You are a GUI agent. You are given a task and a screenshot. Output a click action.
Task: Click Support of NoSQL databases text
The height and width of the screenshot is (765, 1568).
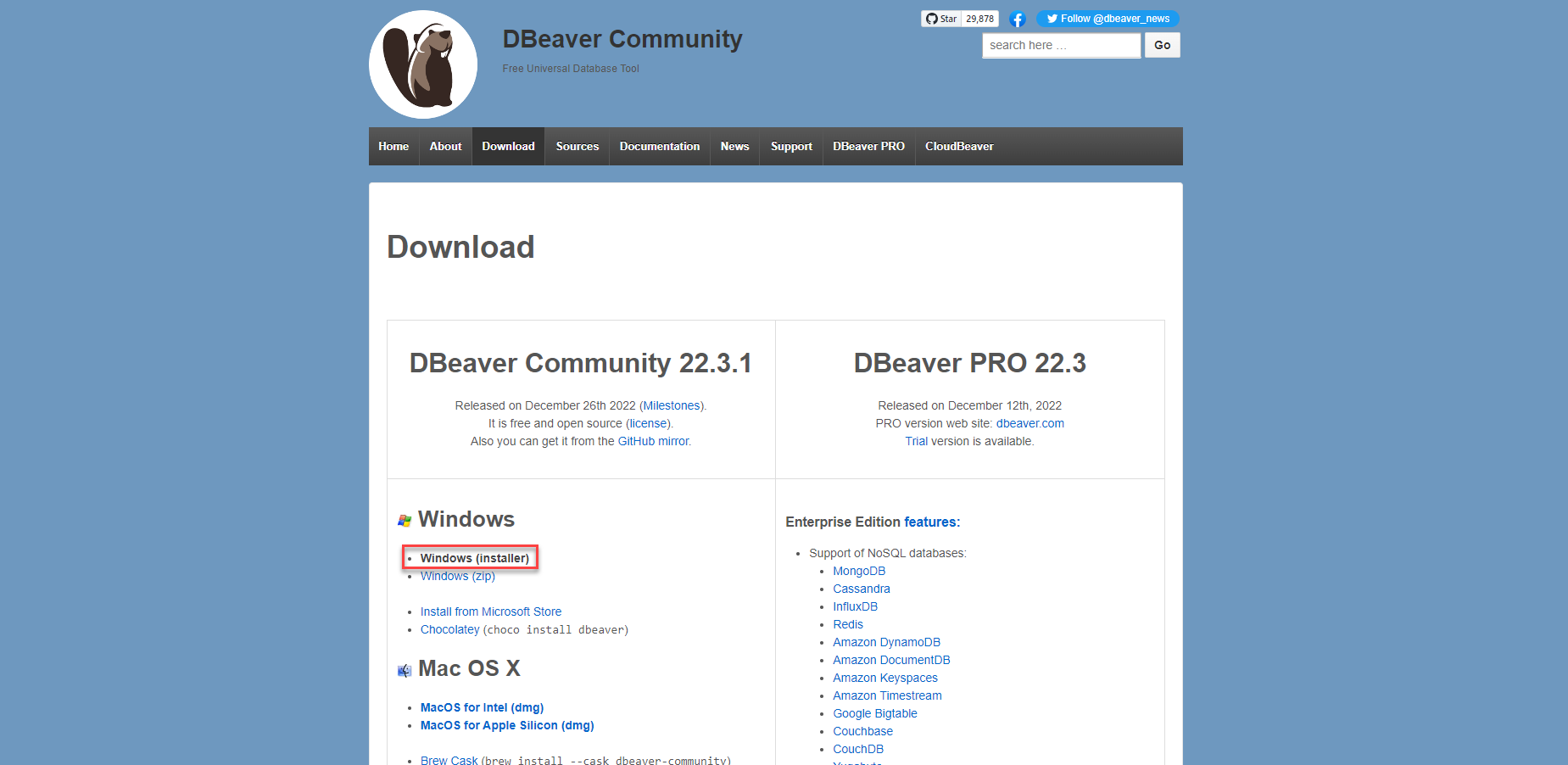pos(887,553)
